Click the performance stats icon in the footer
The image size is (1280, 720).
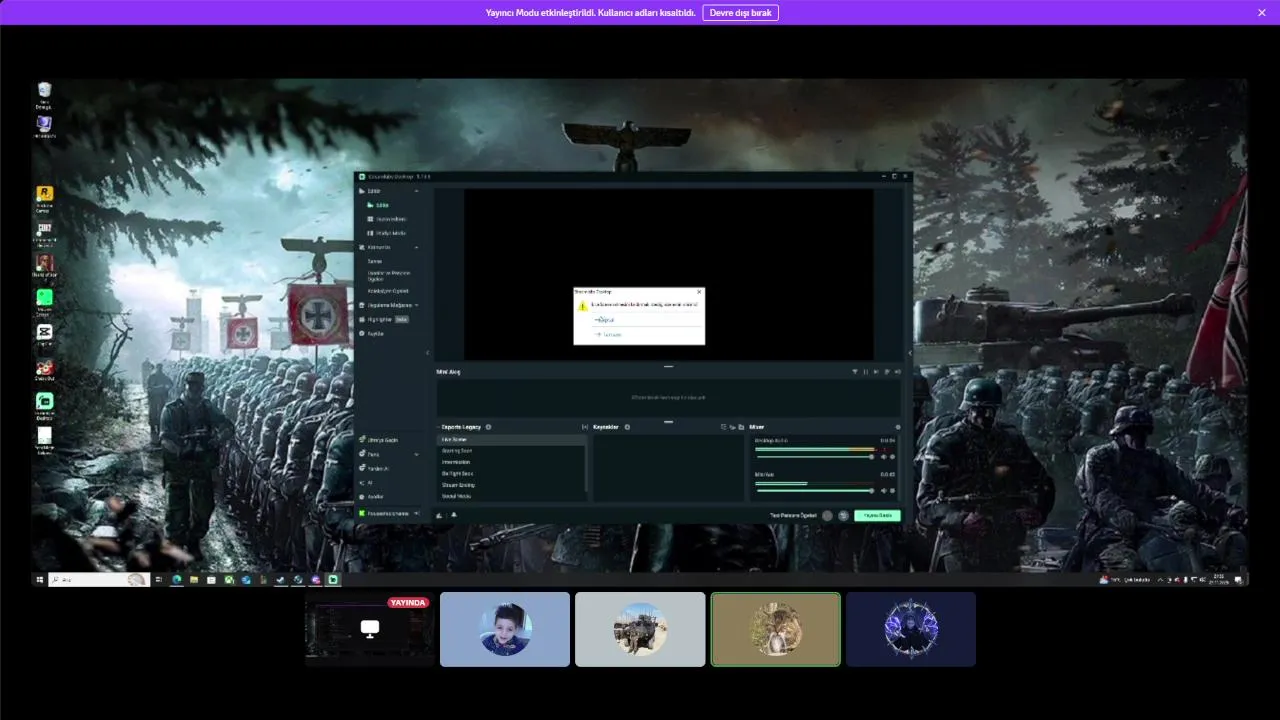[x=440, y=515]
